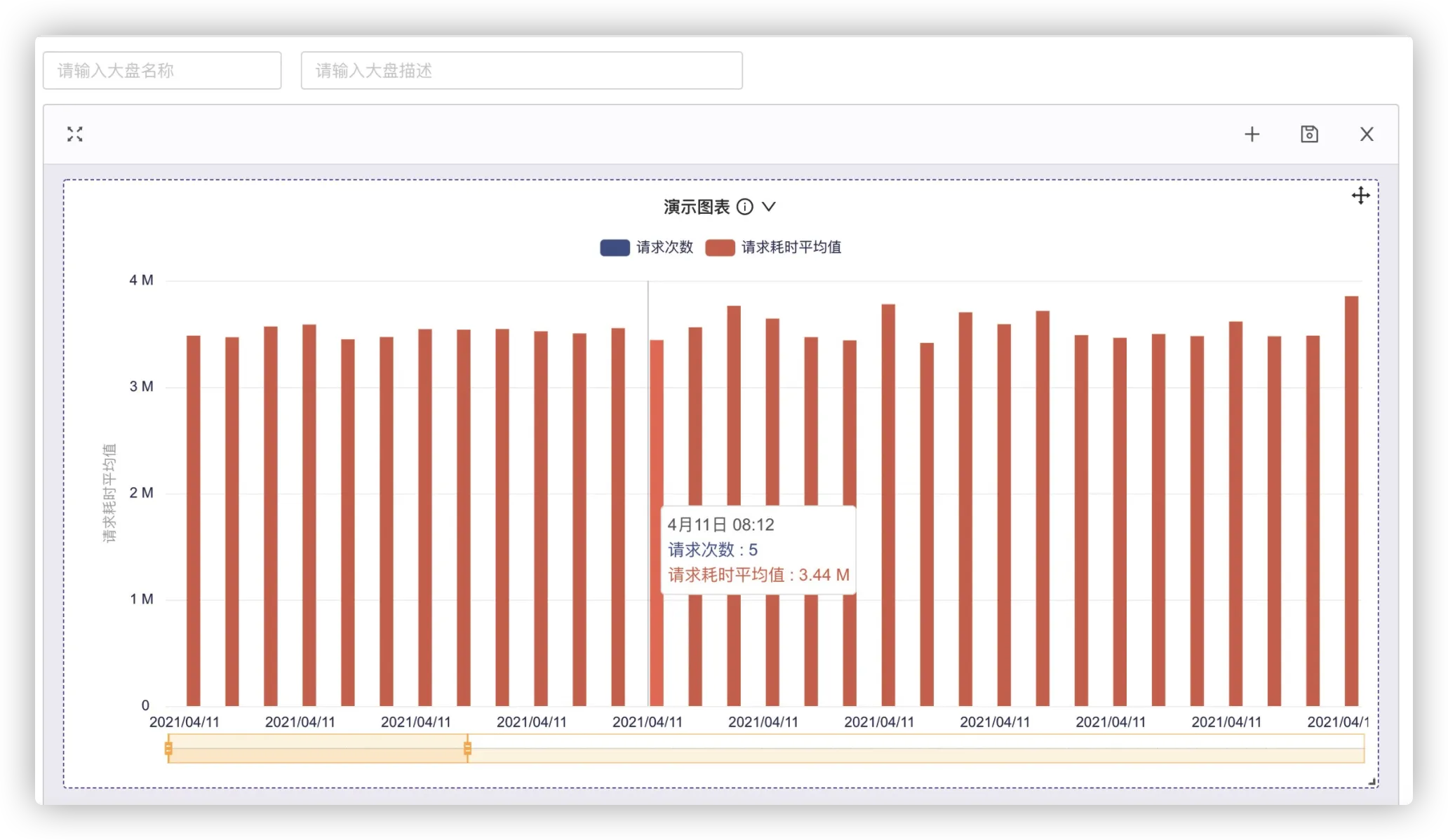Toggle the 请求耗时平均值 legend series

click(791, 247)
